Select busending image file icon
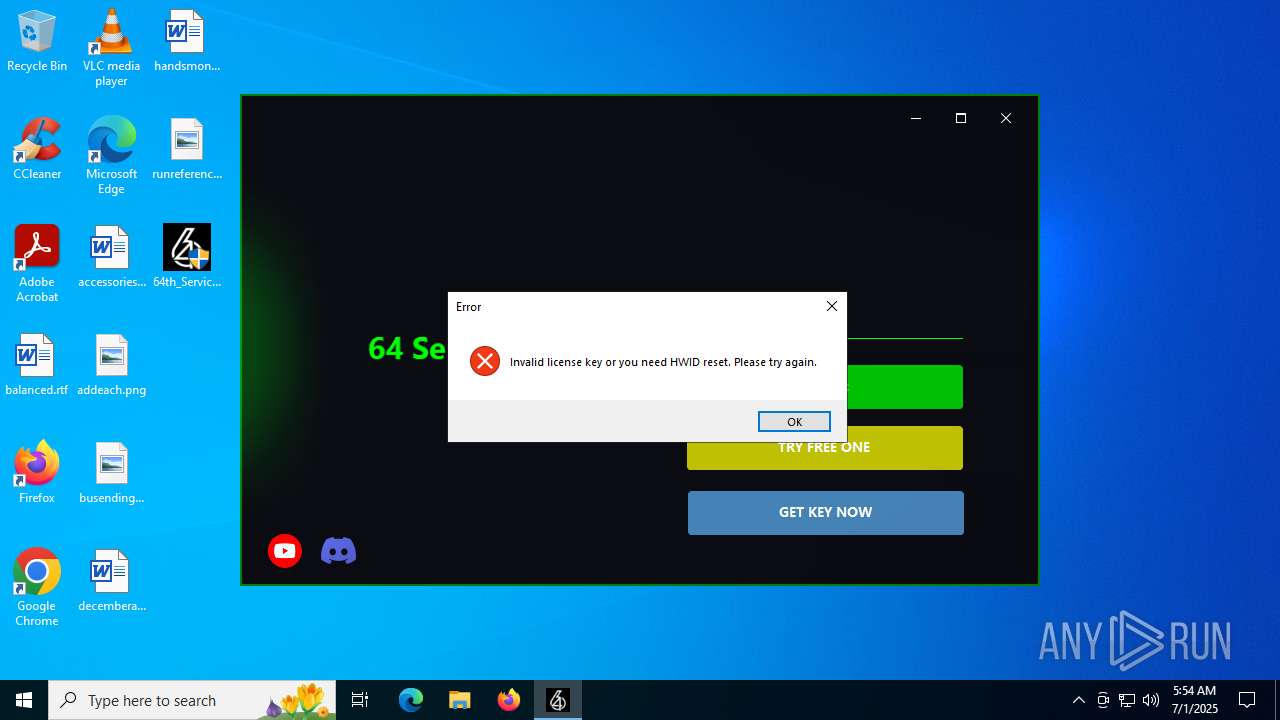The image size is (1280, 720). pyautogui.click(x=111, y=473)
